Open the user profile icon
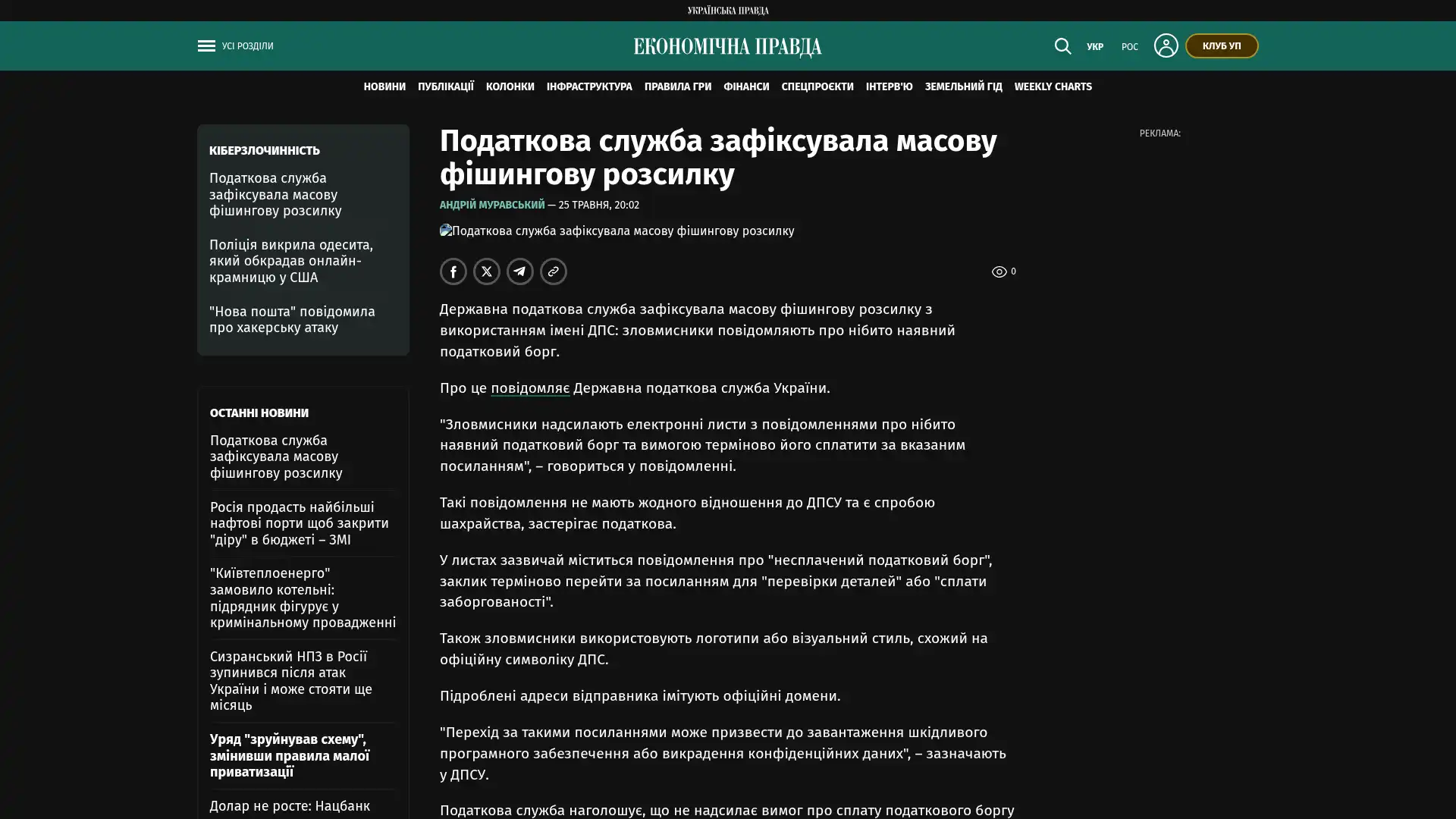 coord(1166,45)
